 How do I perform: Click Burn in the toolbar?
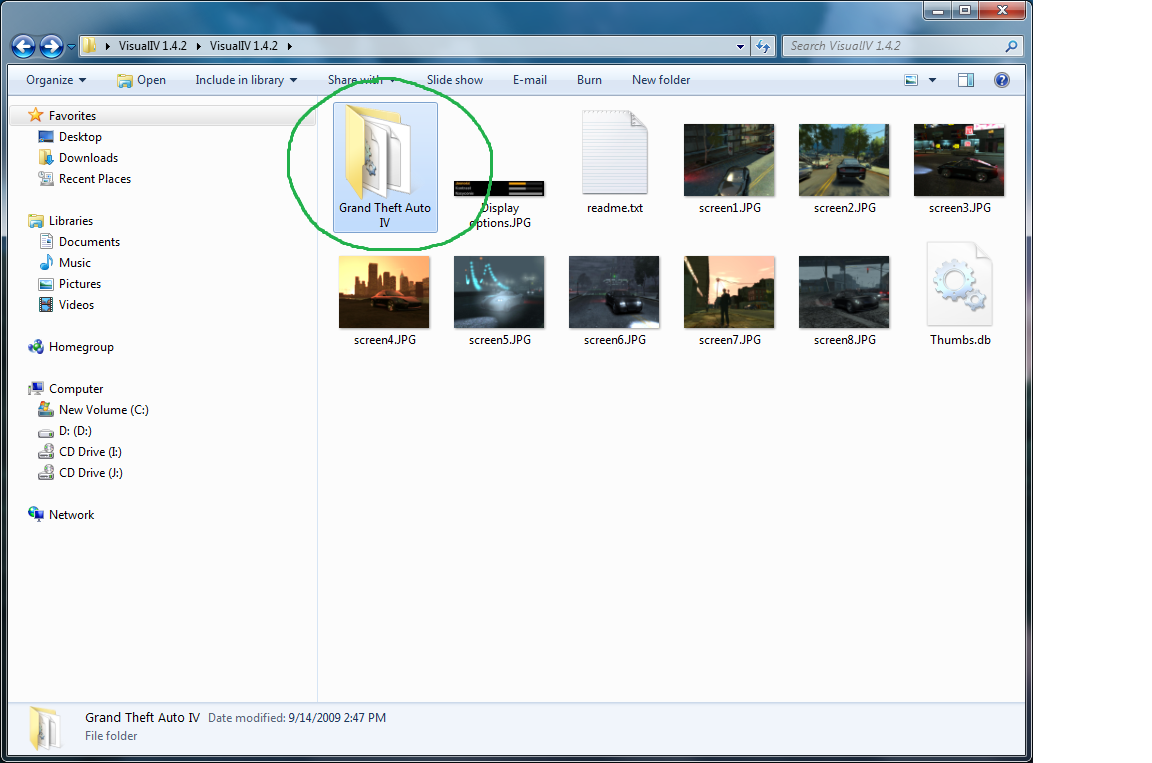pyautogui.click(x=589, y=80)
